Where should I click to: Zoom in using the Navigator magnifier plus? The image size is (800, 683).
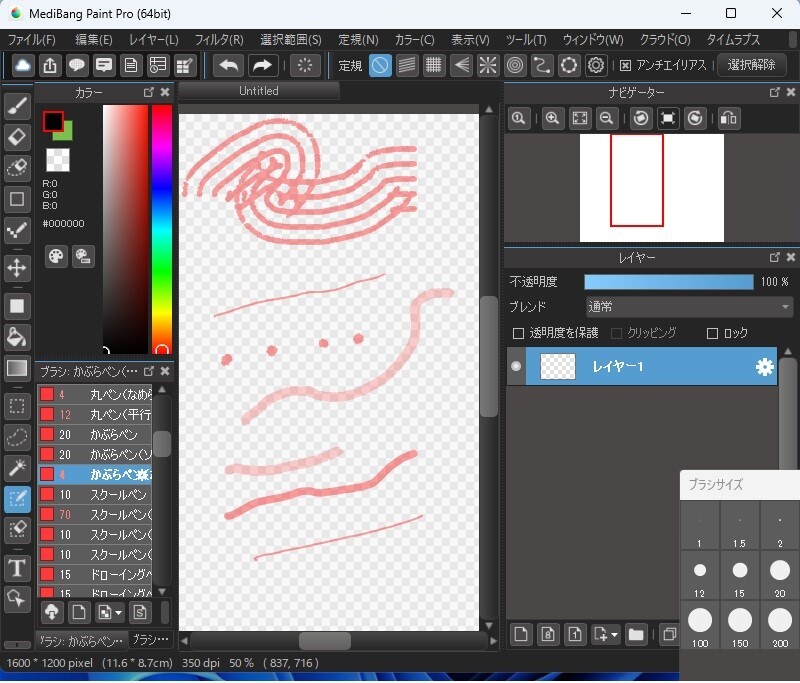[552, 119]
